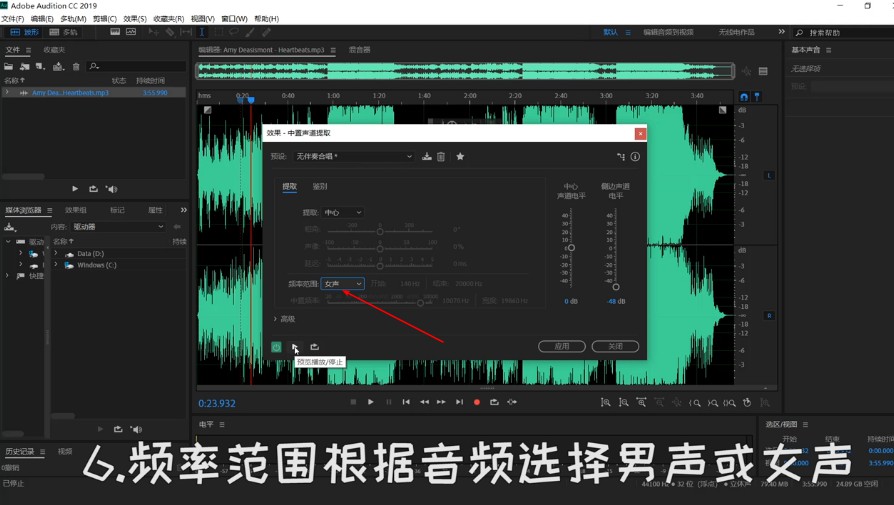
Task: Click transport fast forward button
Action: pyautogui.click(x=441, y=402)
